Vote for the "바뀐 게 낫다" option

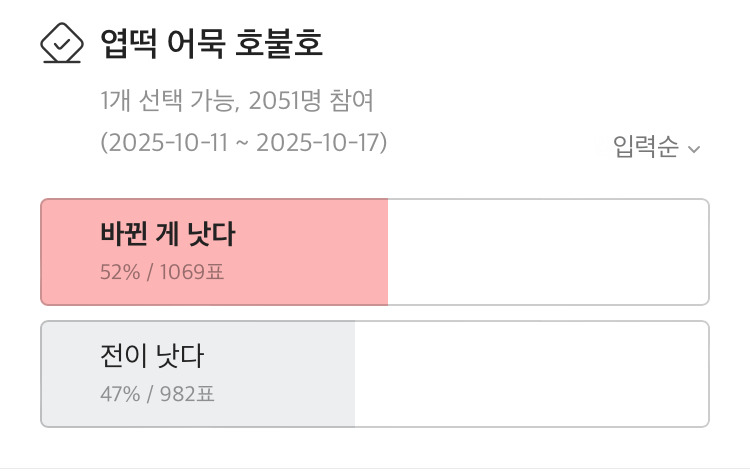[x=168, y=234]
